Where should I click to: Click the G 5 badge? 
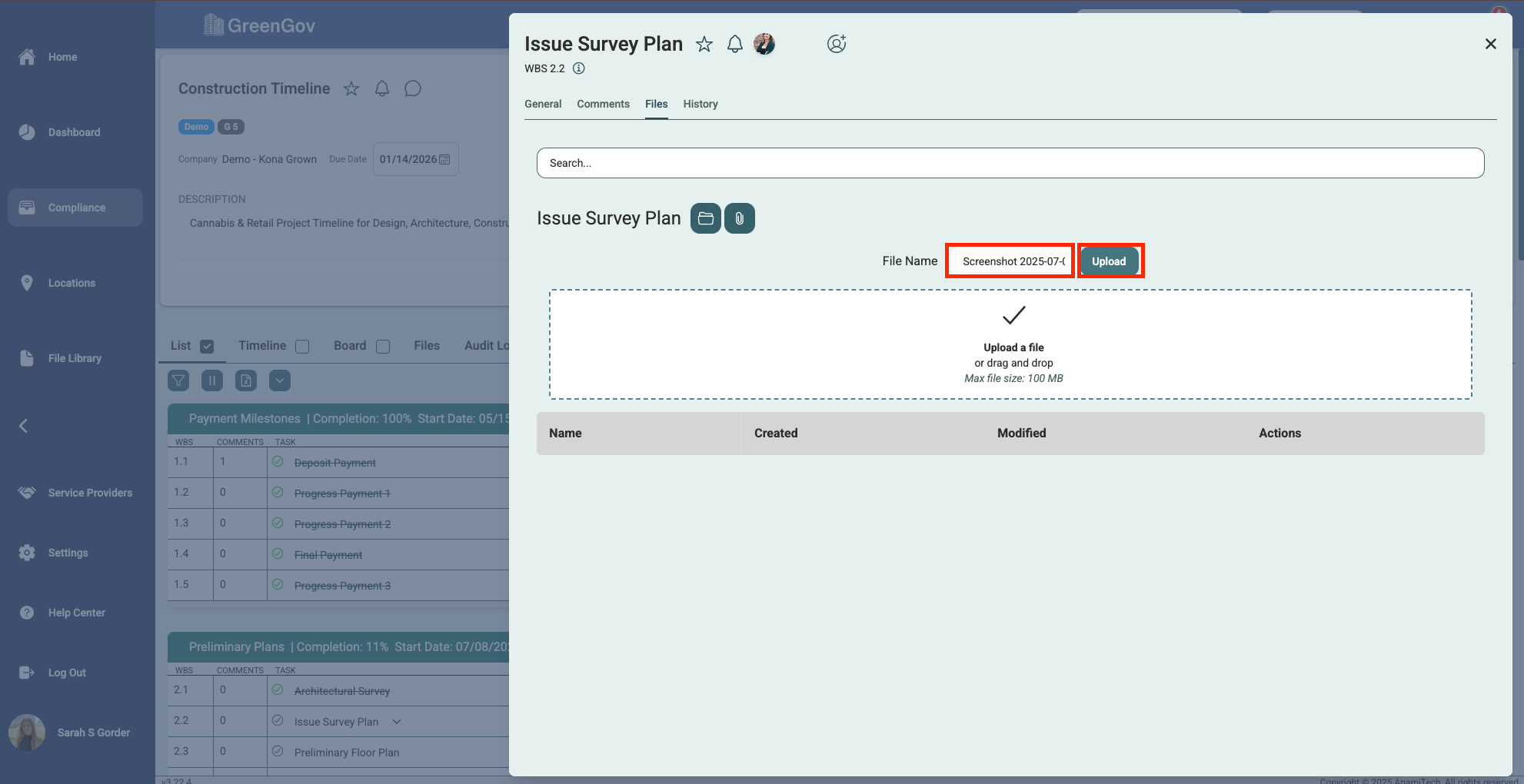[x=231, y=127]
